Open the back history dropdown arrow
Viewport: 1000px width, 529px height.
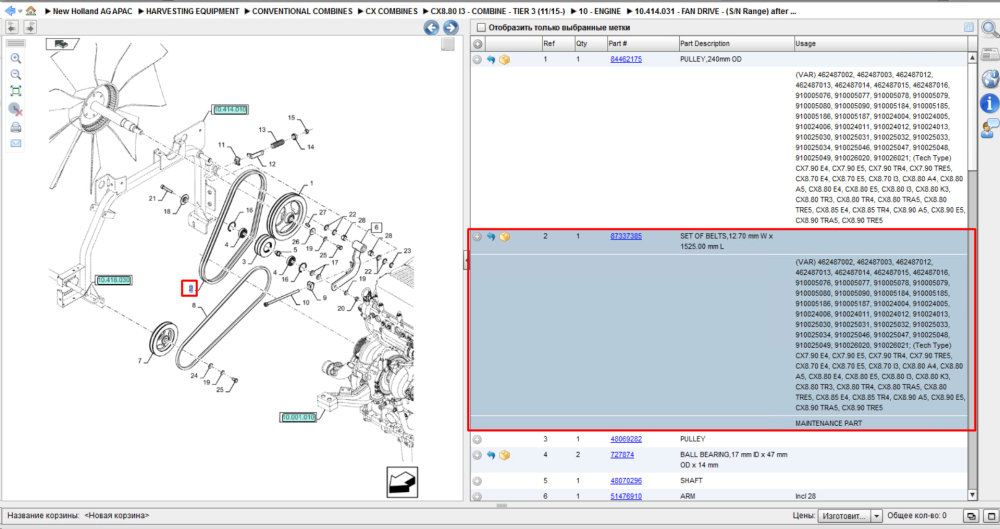[20, 11]
